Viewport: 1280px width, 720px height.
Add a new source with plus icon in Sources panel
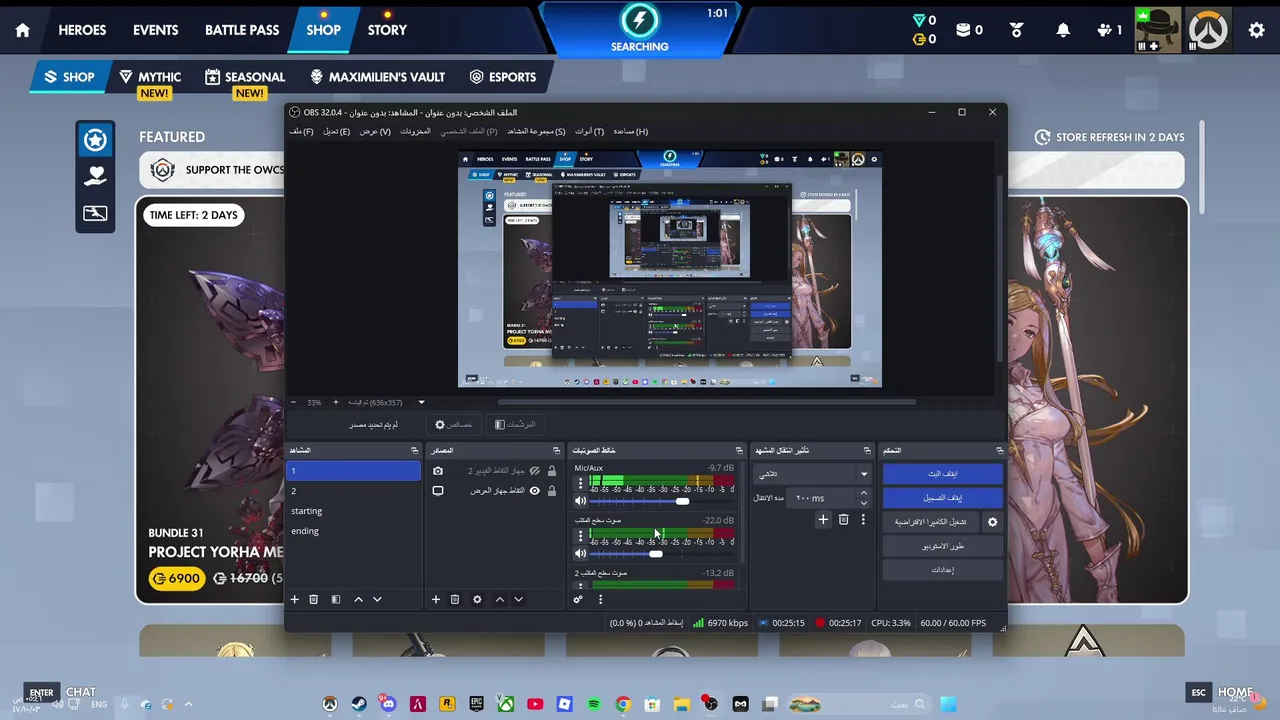(x=436, y=599)
